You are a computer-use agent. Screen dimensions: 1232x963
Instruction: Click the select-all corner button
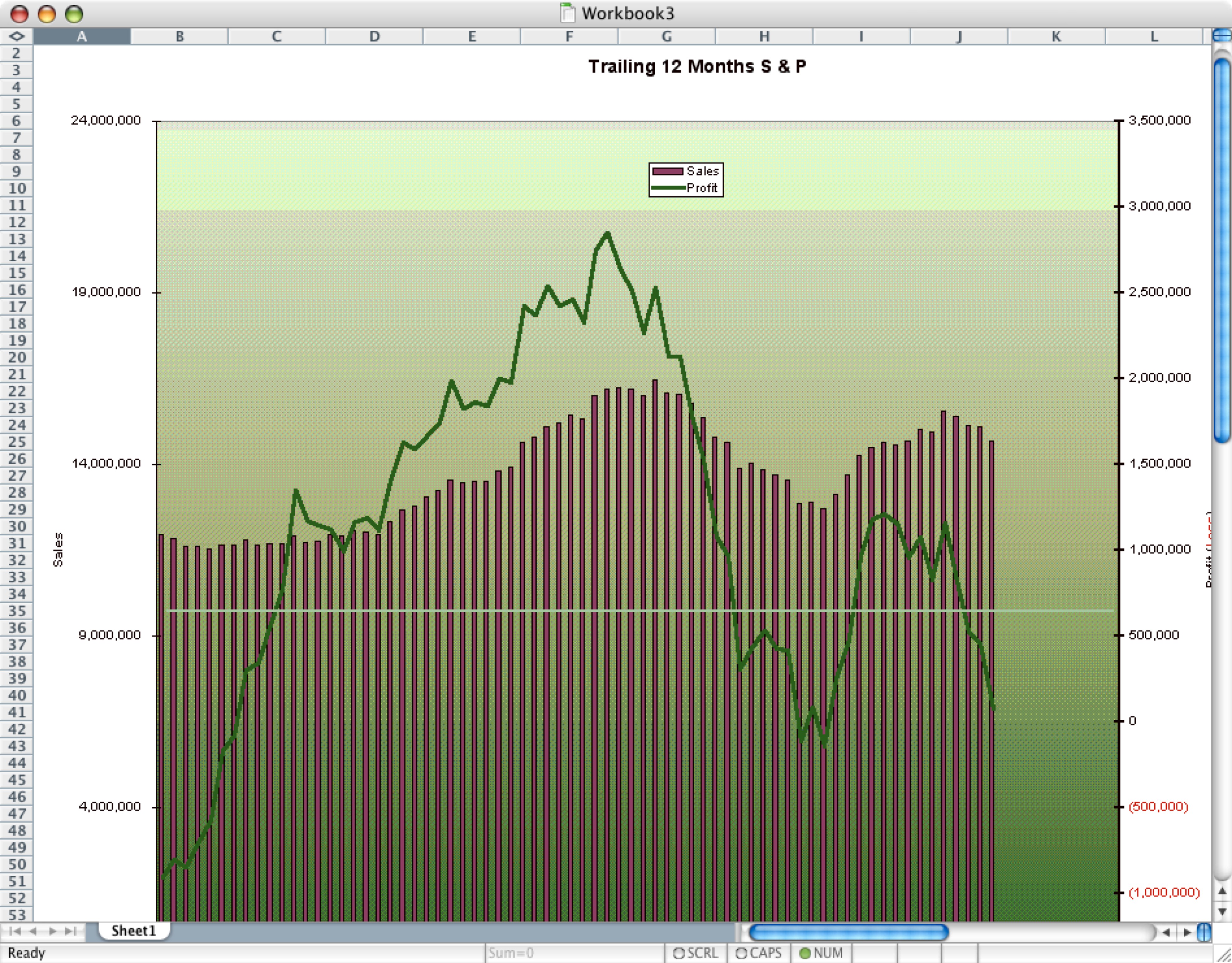coord(17,36)
